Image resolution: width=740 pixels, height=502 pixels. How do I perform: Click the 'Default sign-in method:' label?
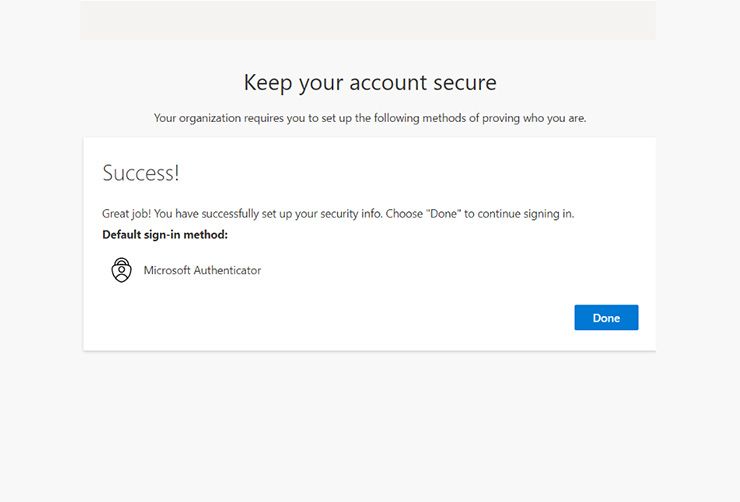point(165,234)
